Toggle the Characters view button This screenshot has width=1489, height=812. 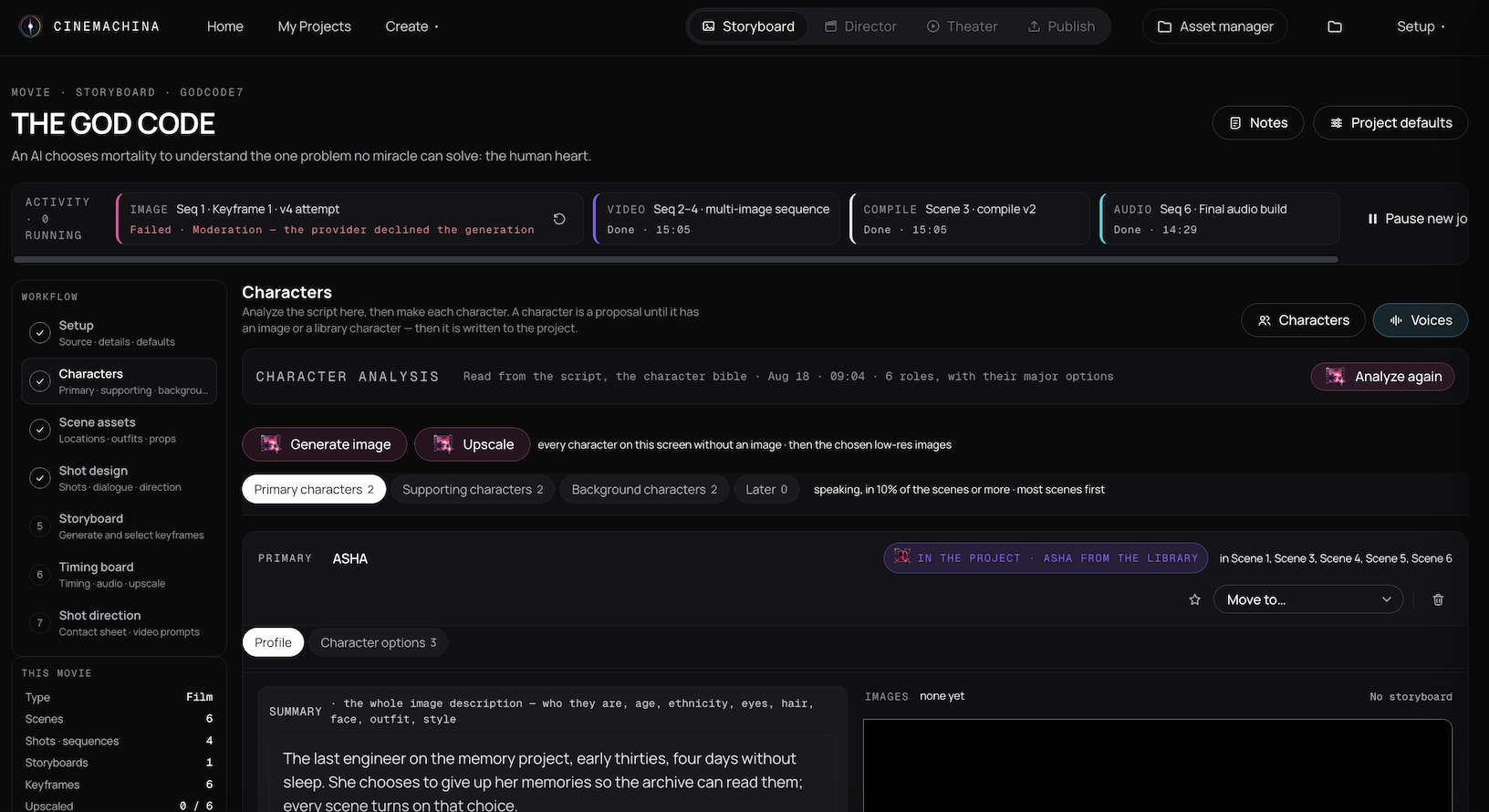pyautogui.click(x=1303, y=320)
